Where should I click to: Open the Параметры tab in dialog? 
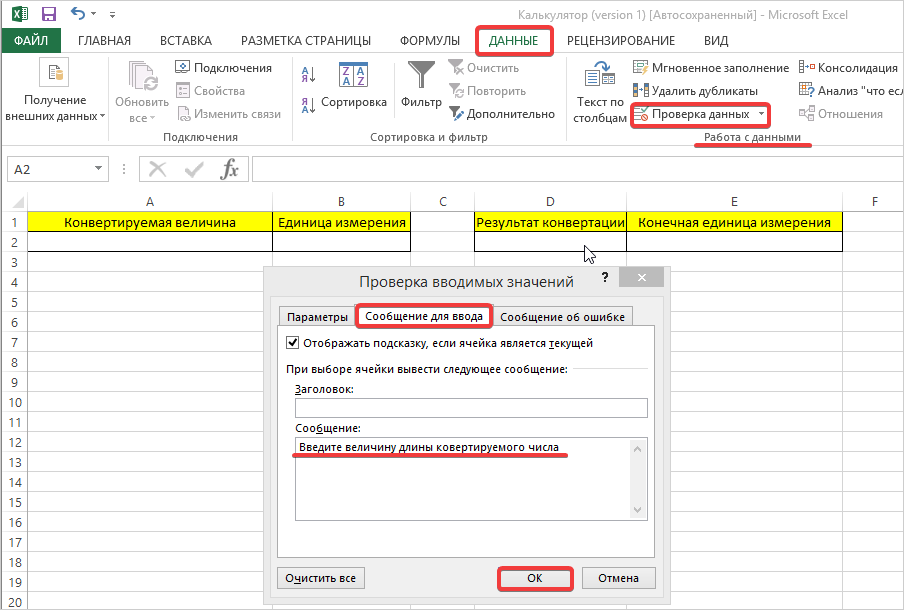point(316,317)
